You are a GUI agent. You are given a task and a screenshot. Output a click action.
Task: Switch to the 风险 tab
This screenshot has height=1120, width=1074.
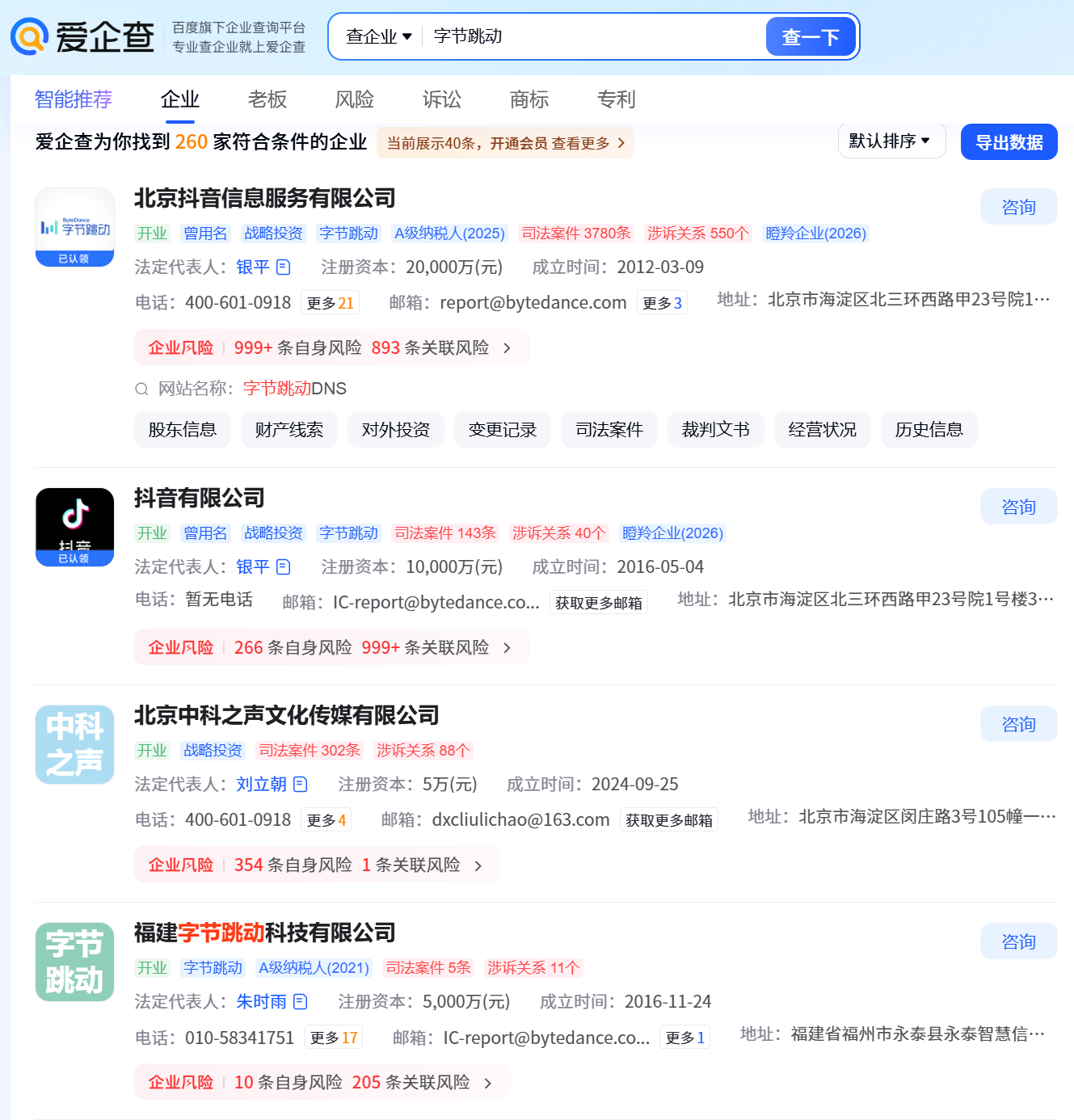[355, 99]
